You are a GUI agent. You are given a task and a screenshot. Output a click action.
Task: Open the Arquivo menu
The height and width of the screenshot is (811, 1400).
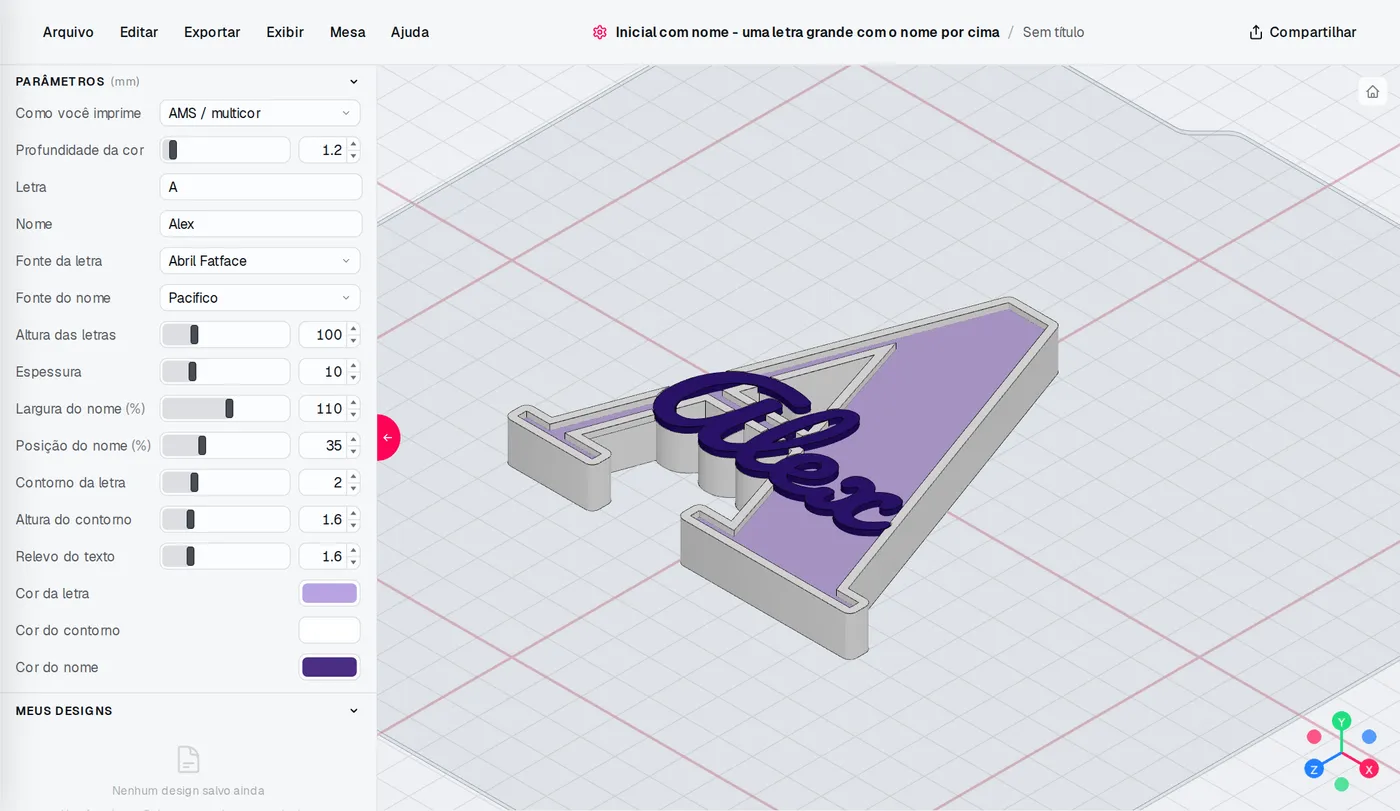[x=68, y=32]
